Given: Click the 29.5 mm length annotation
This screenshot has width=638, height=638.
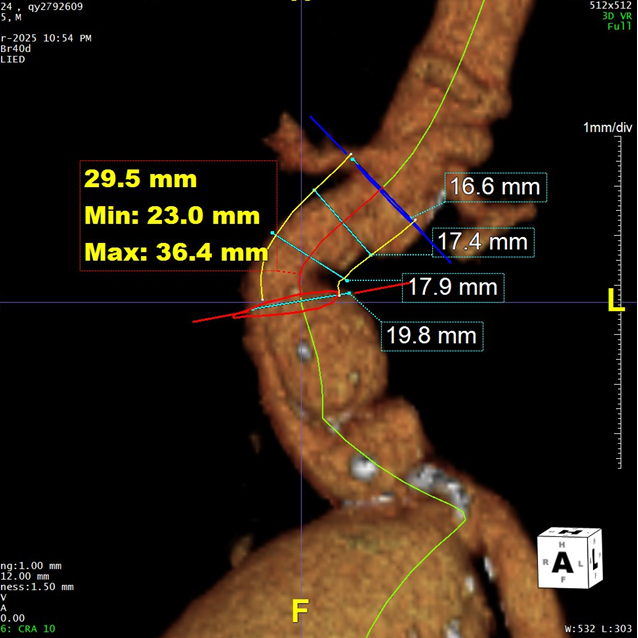Looking at the screenshot, I should tap(140, 179).
